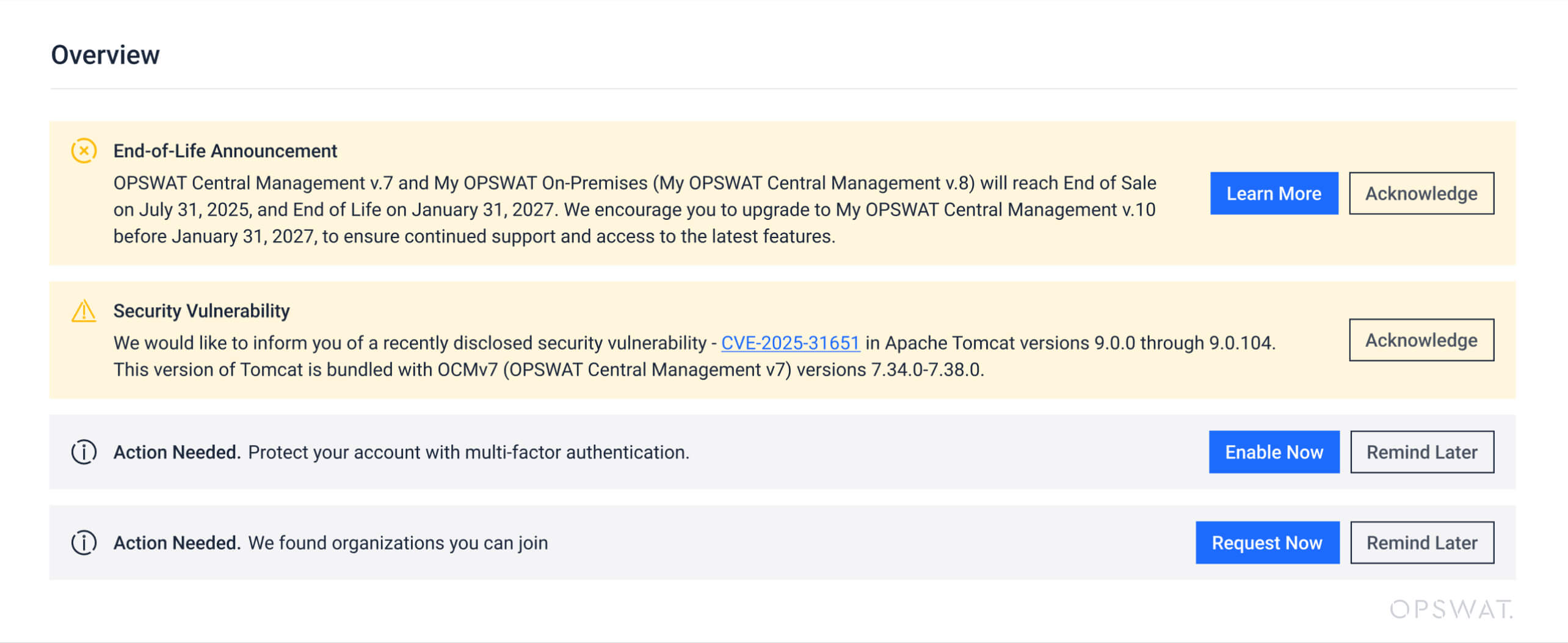Click the End-of-Life circled X icon

click(84, 151)
